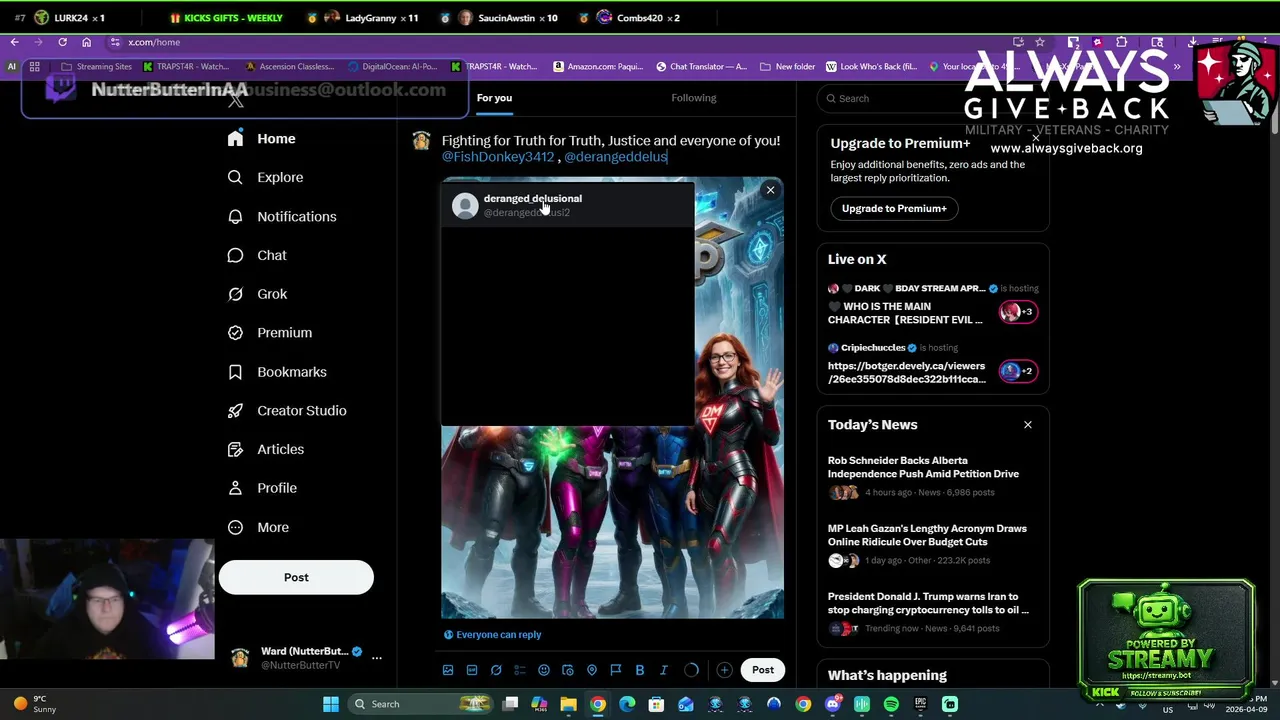Open Task View in taskbar
Viewport: 1280px width, 720px height.
click(510, 704)
